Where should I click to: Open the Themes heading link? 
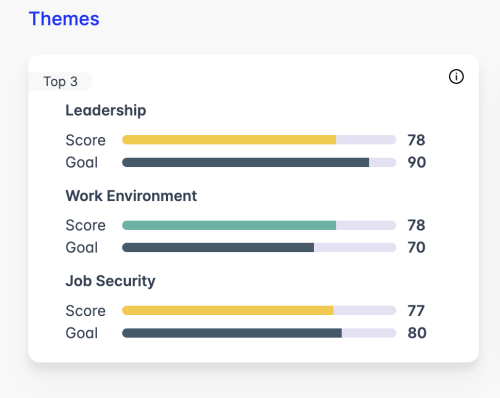64,19
